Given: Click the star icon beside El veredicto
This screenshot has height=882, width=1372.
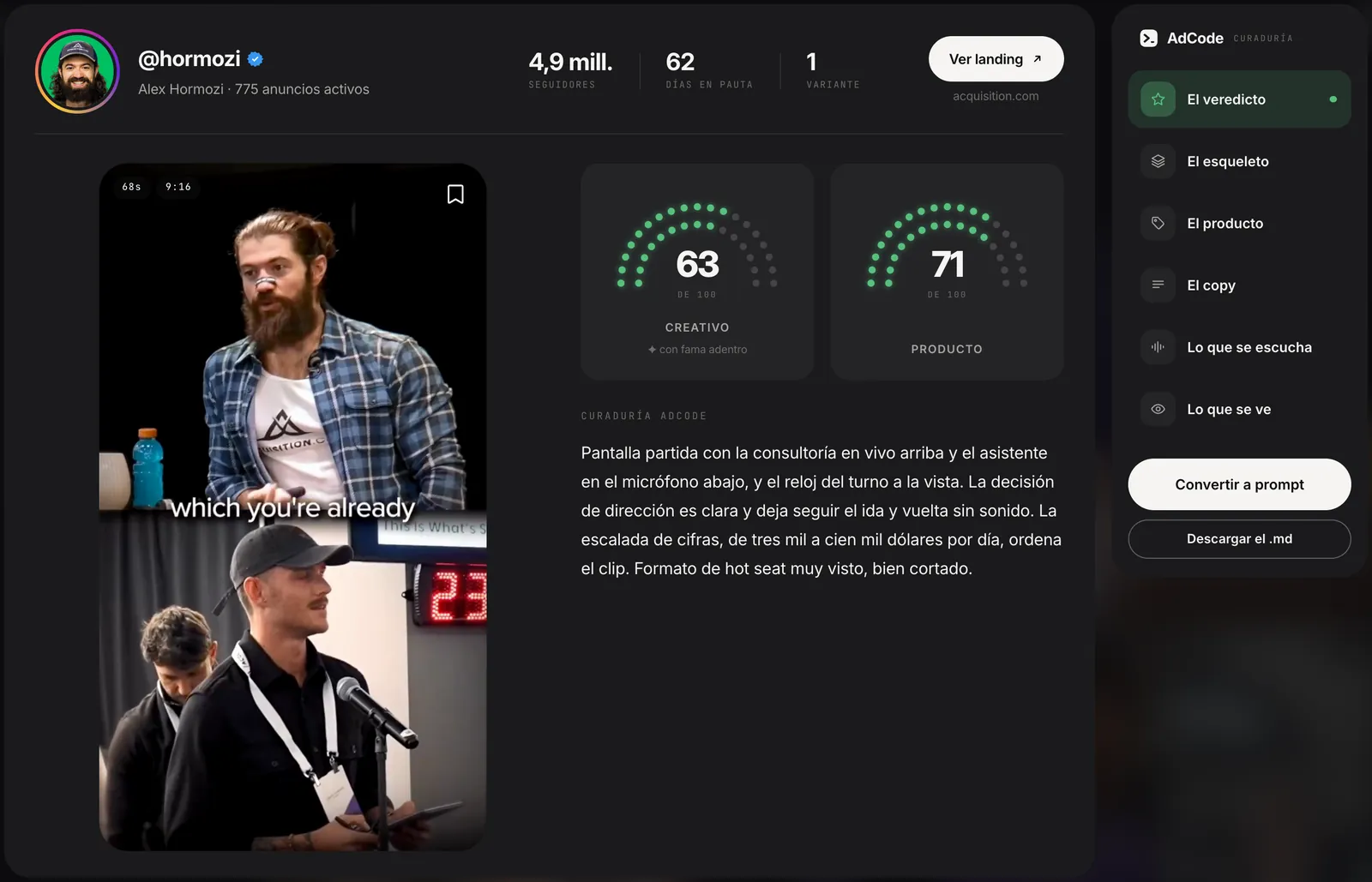Looking at the screenshot, I should point(1158,99).
